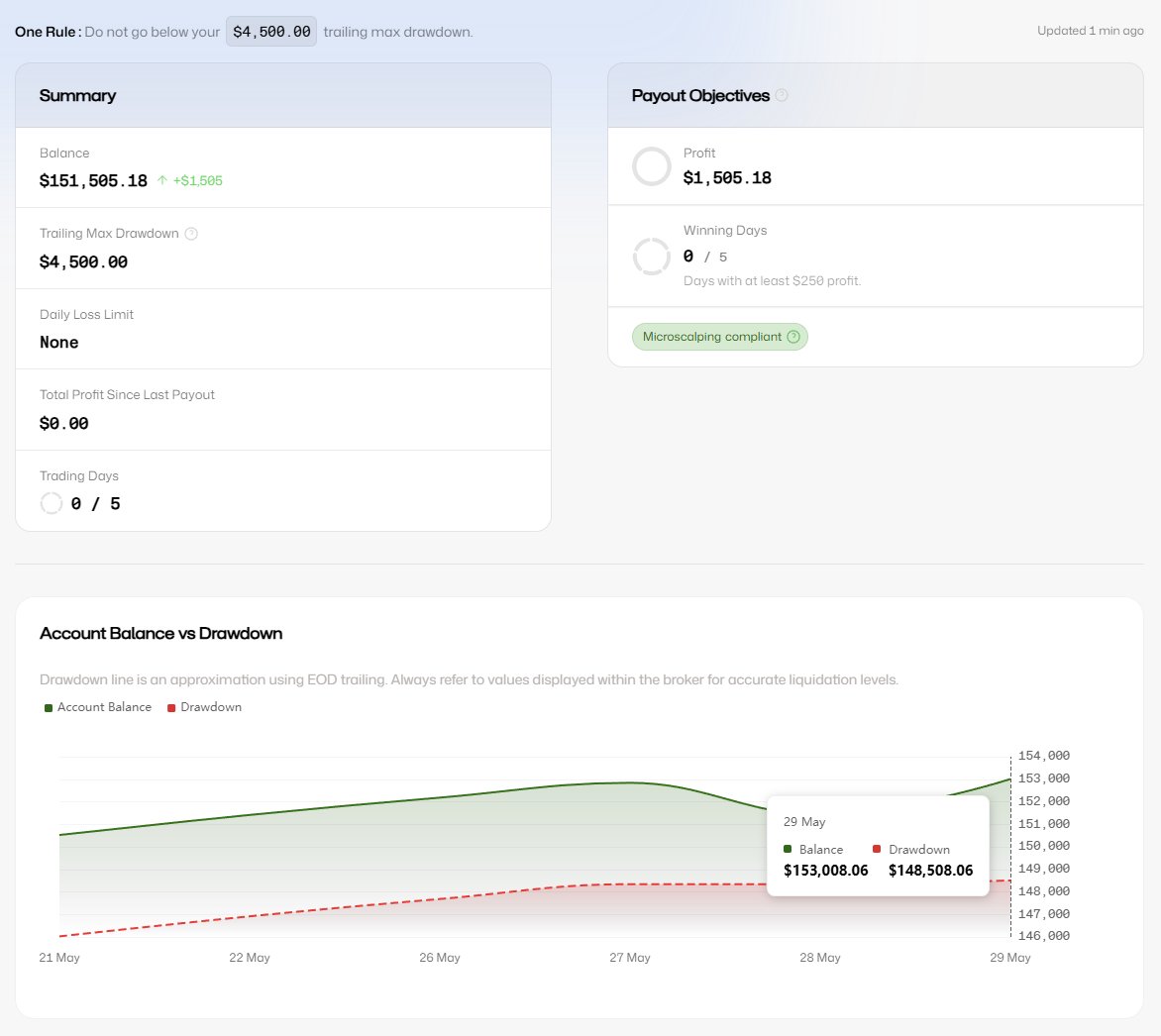
Task: Click the $4,500.00 rule amount chip
Action: [x=271, y=32]
